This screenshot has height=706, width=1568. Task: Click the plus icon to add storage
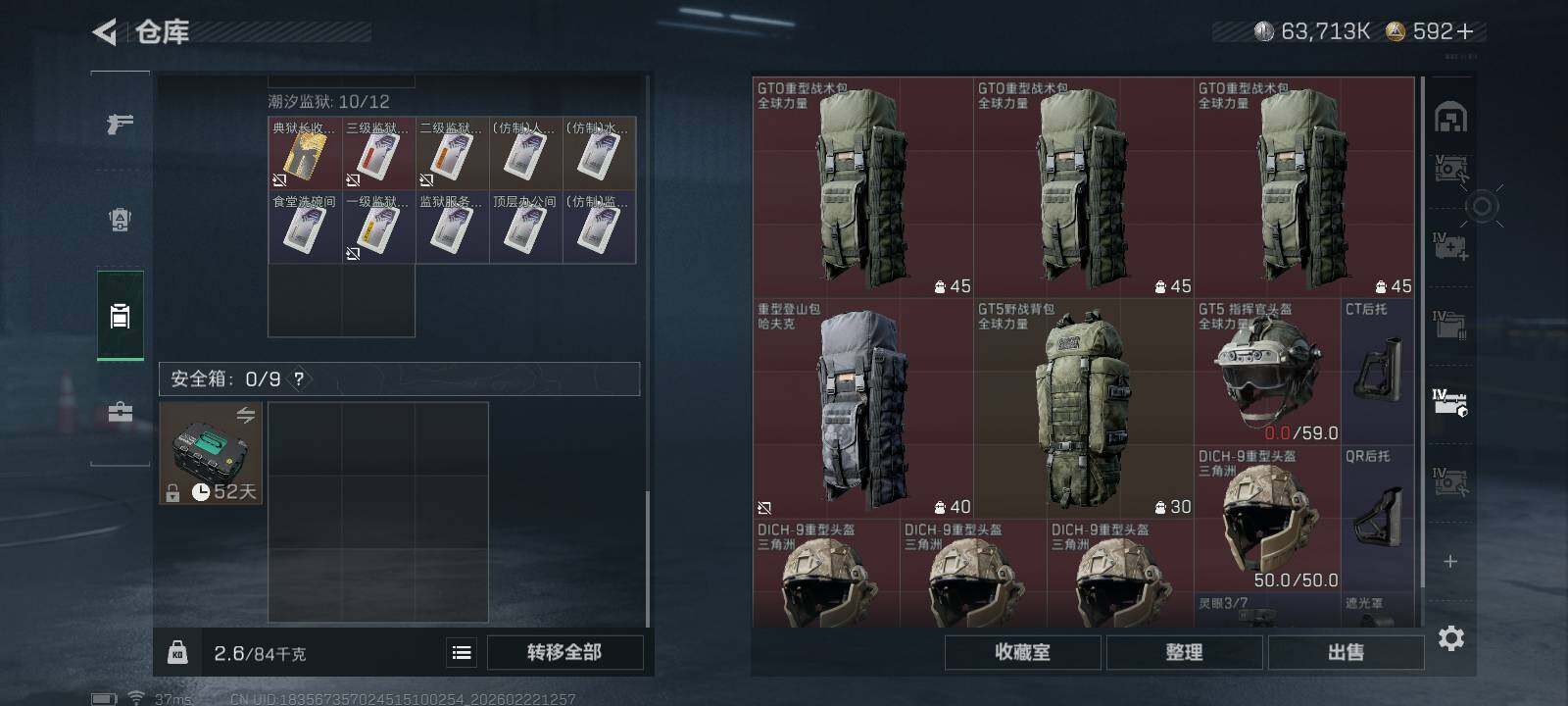[1450, 561]
